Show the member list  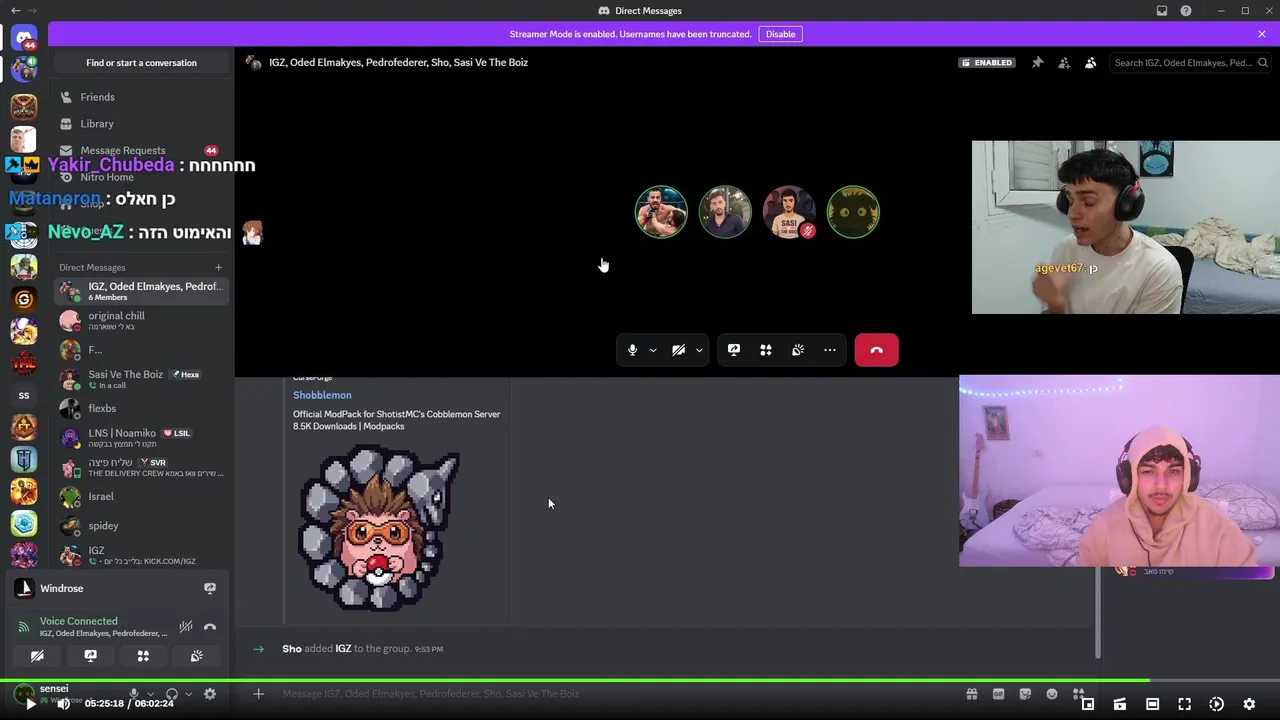click(1091, 62)
